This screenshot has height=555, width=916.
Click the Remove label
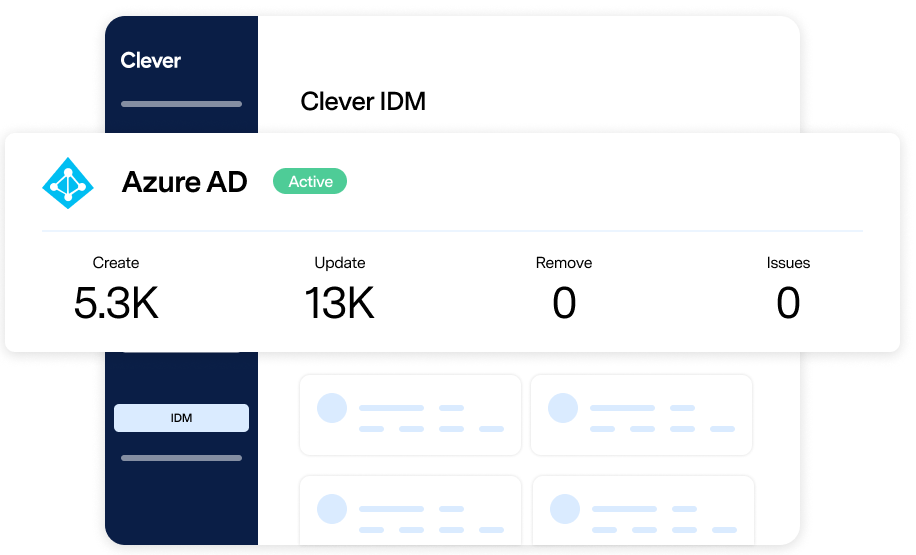(x=564, y=263)
